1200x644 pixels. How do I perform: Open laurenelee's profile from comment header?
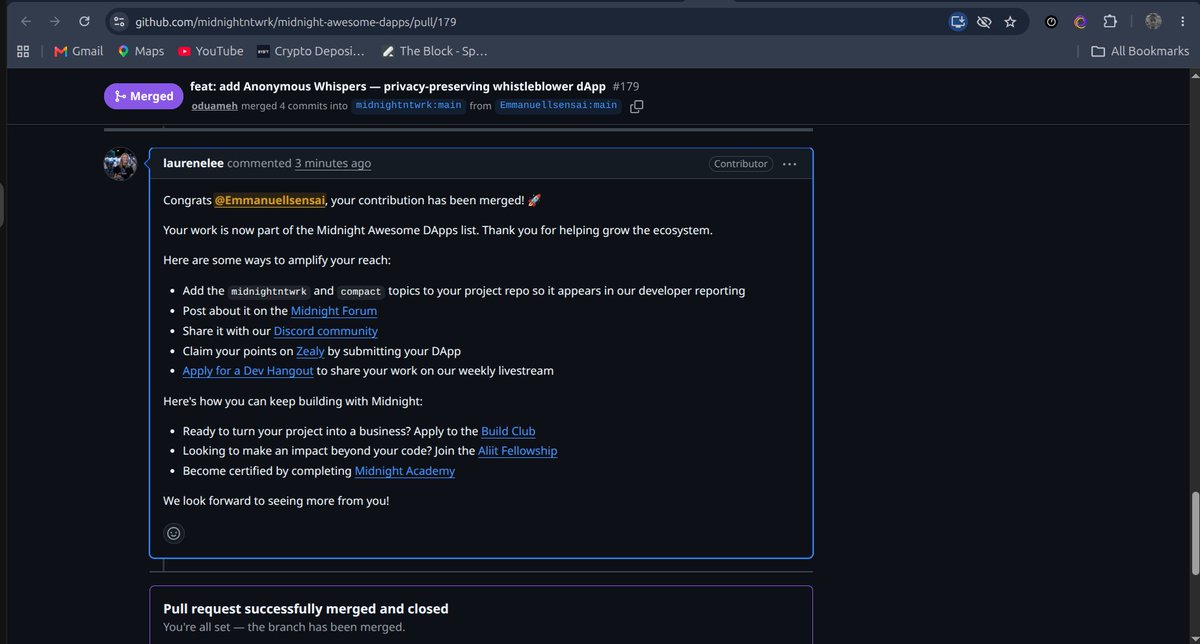click(x=193, y=163)
